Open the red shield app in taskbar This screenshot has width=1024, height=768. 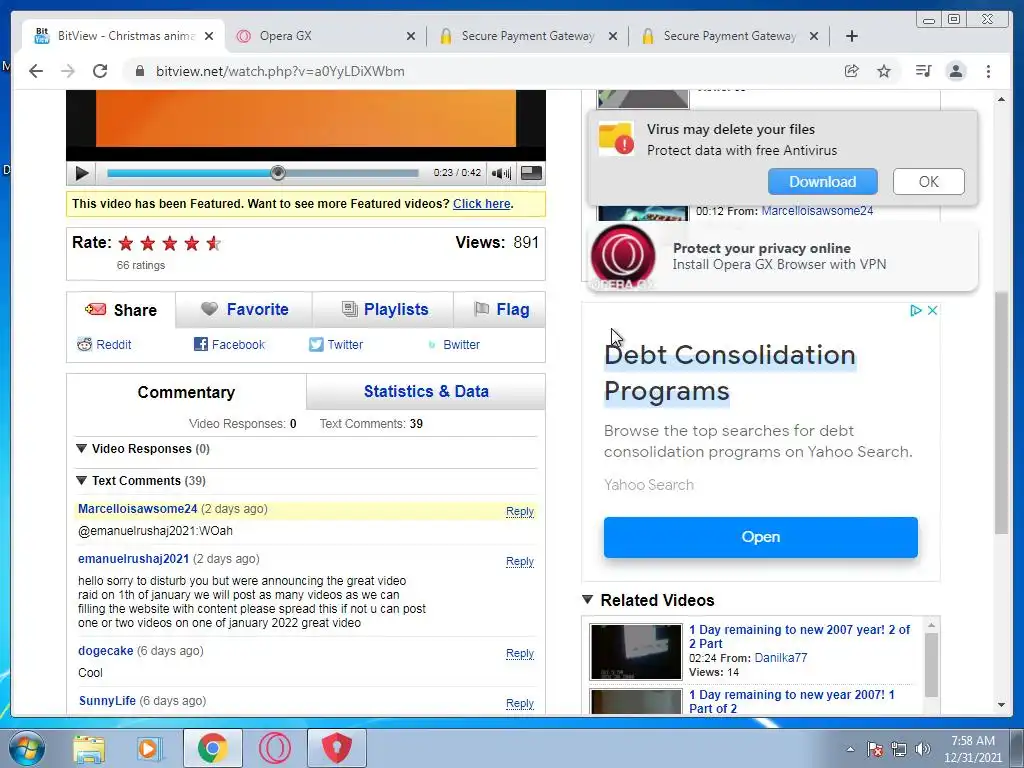337,748
